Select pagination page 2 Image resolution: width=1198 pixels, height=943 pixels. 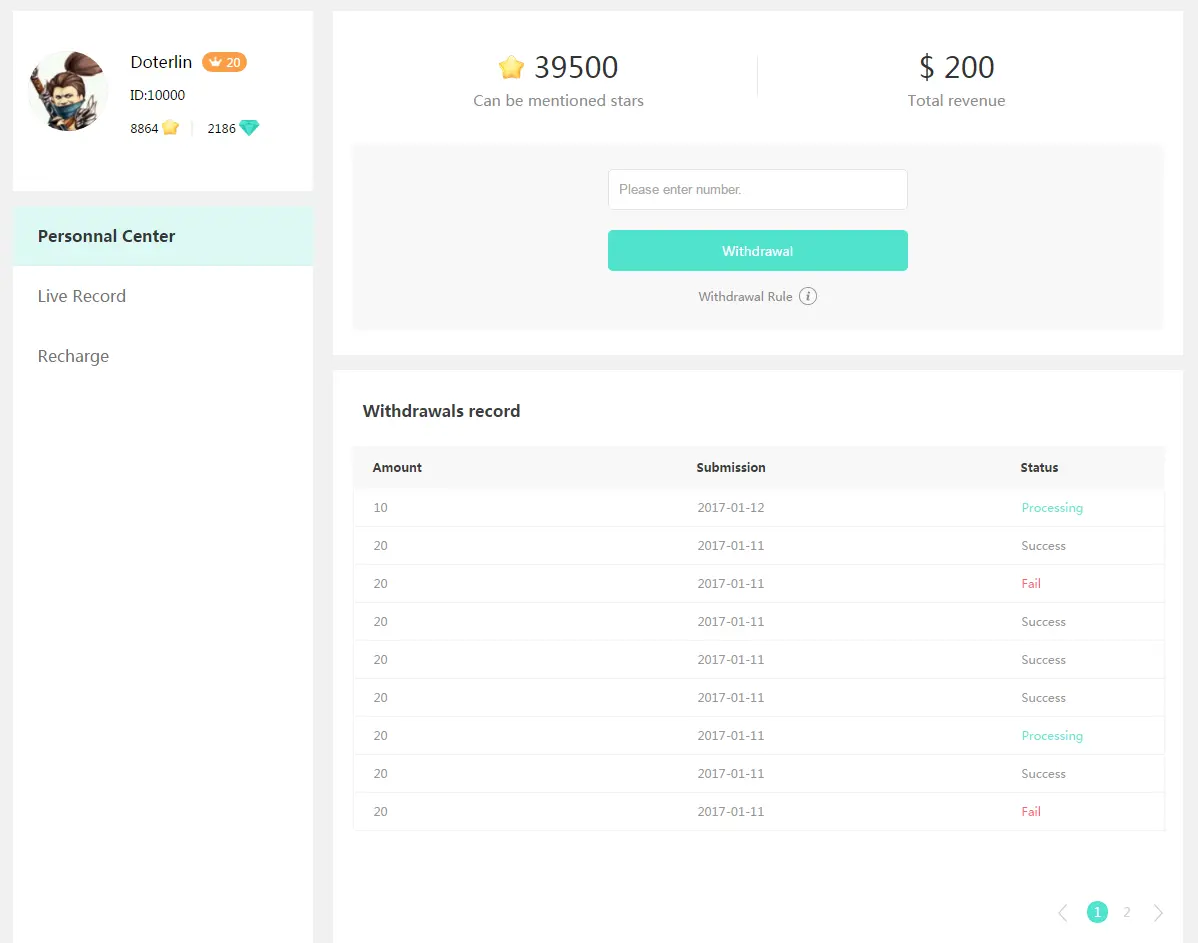tap(1127, 912)
